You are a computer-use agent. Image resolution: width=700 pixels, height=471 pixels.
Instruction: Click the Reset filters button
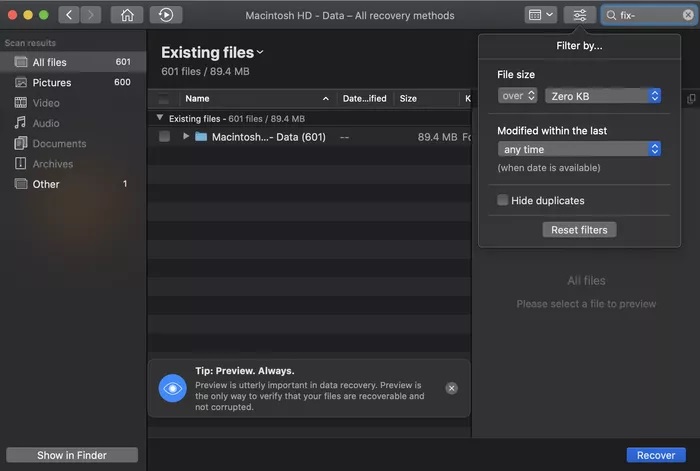coord(579,230)
